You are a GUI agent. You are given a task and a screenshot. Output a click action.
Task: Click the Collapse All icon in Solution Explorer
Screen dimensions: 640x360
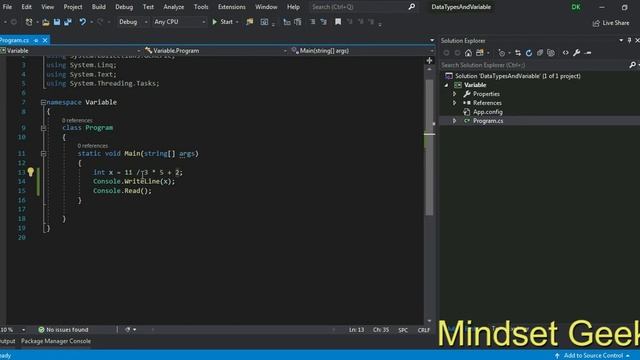coord(540,53)
